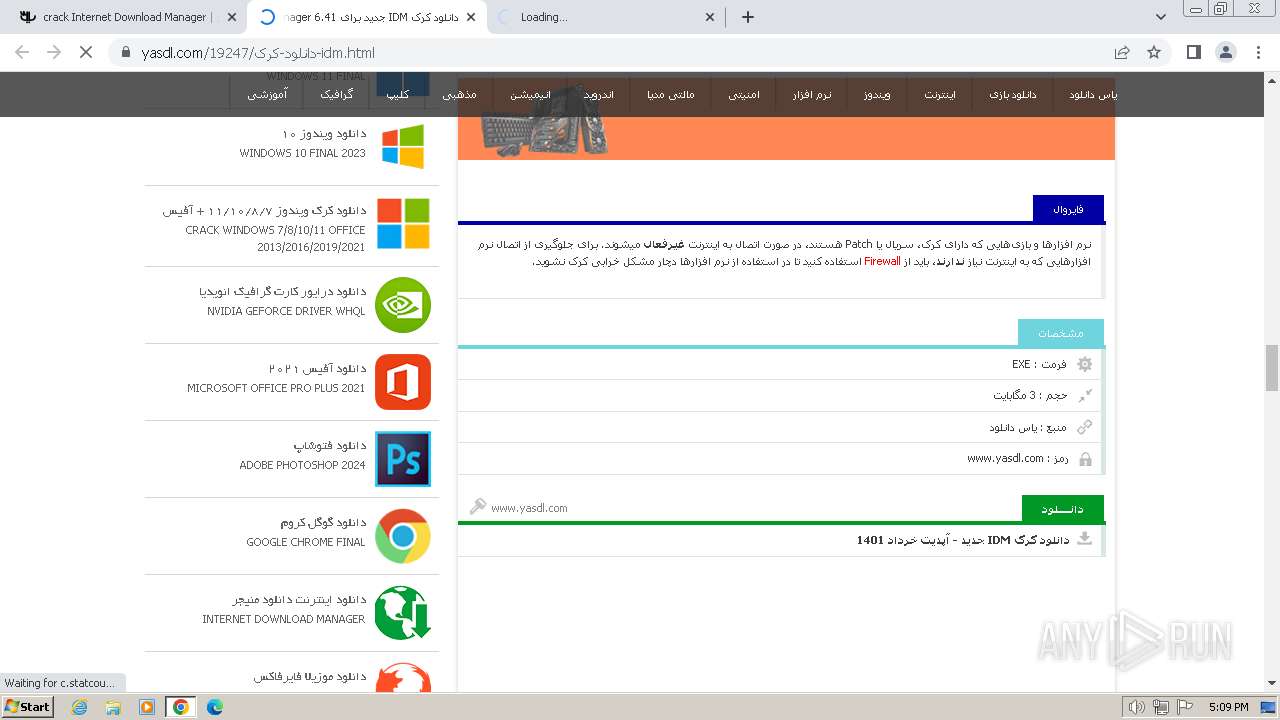This screenshot has height=720, width=1280.
Task: Open a new tab with plus button
Action: point(748,17)
